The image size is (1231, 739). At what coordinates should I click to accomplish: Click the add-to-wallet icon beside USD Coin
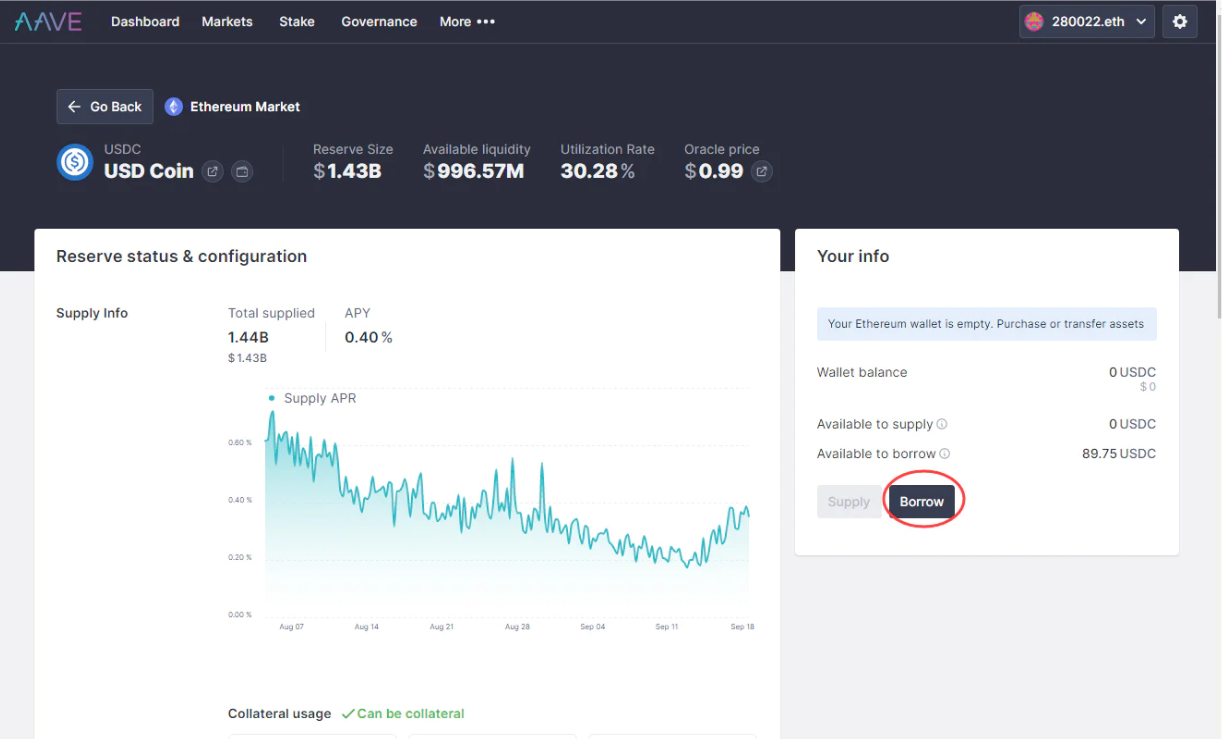242,171
